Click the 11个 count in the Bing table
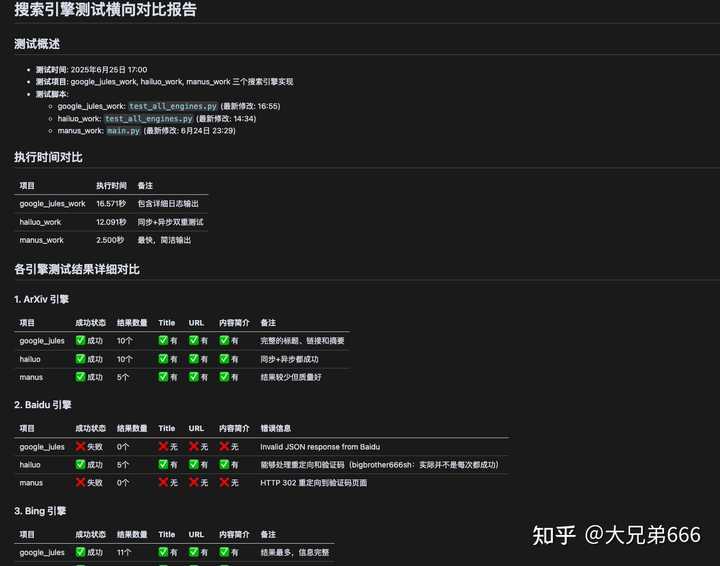Image resolution: width=720 pixels, height=566 pixels. coord(124,552)
